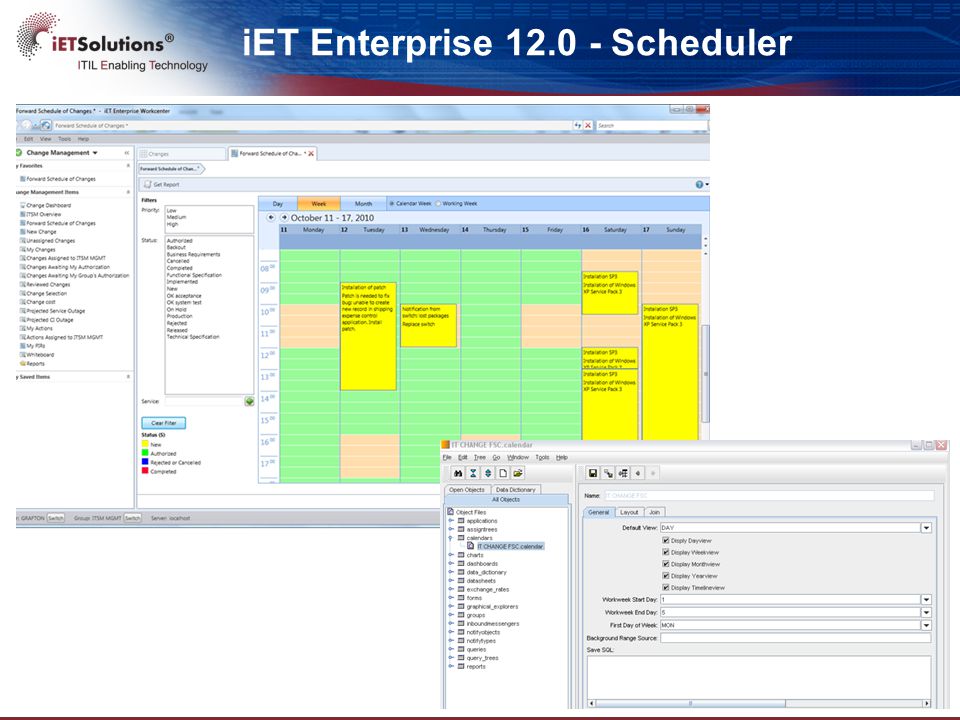Open the Tree menu in calendar editor
The height and width of the screenshot is (720, 960).
click(479, 457)
